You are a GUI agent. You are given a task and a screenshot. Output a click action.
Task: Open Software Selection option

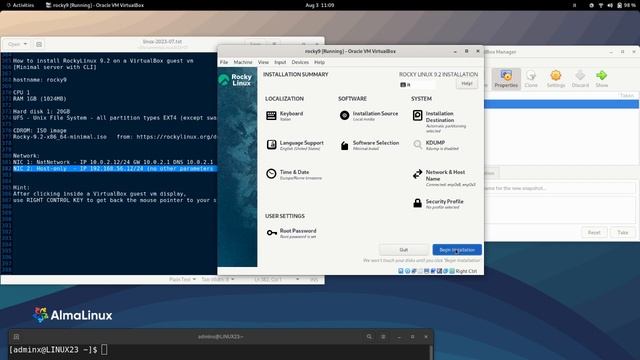pos(369,145)
